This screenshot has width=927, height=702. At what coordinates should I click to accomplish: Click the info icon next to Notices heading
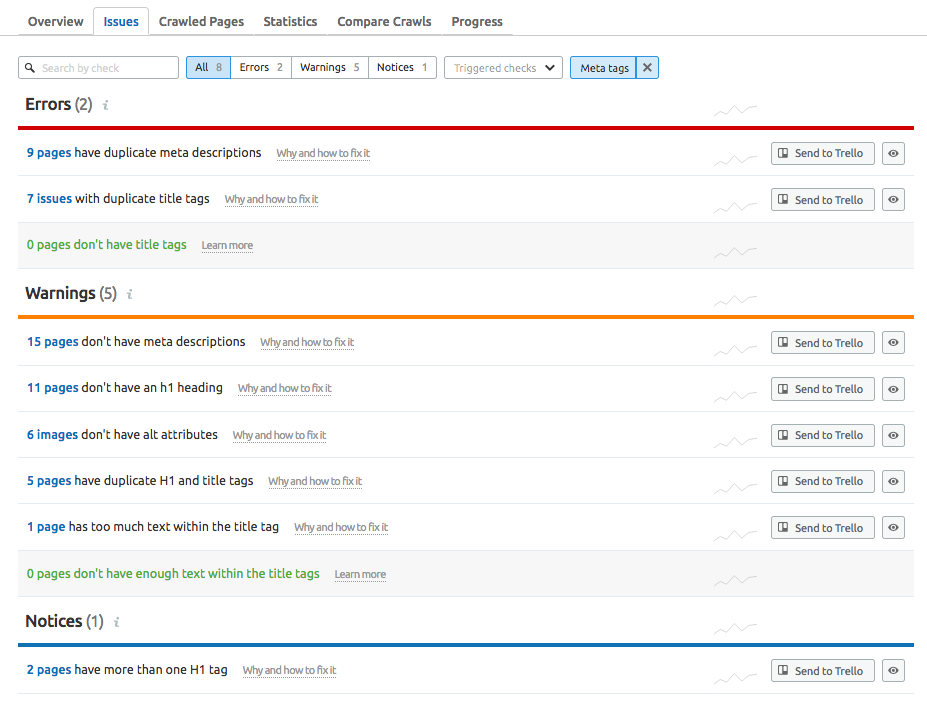116,622
